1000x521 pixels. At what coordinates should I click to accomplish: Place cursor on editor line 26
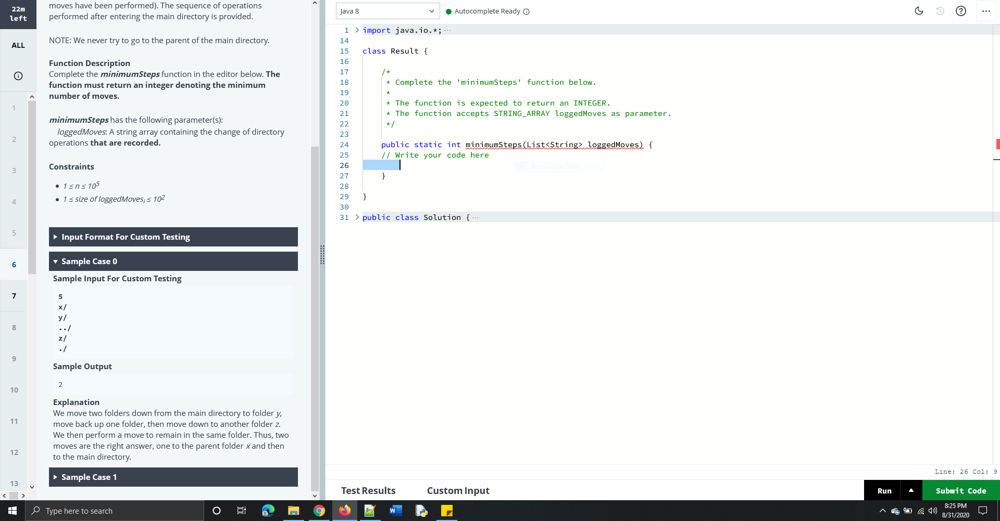(676, 165)
